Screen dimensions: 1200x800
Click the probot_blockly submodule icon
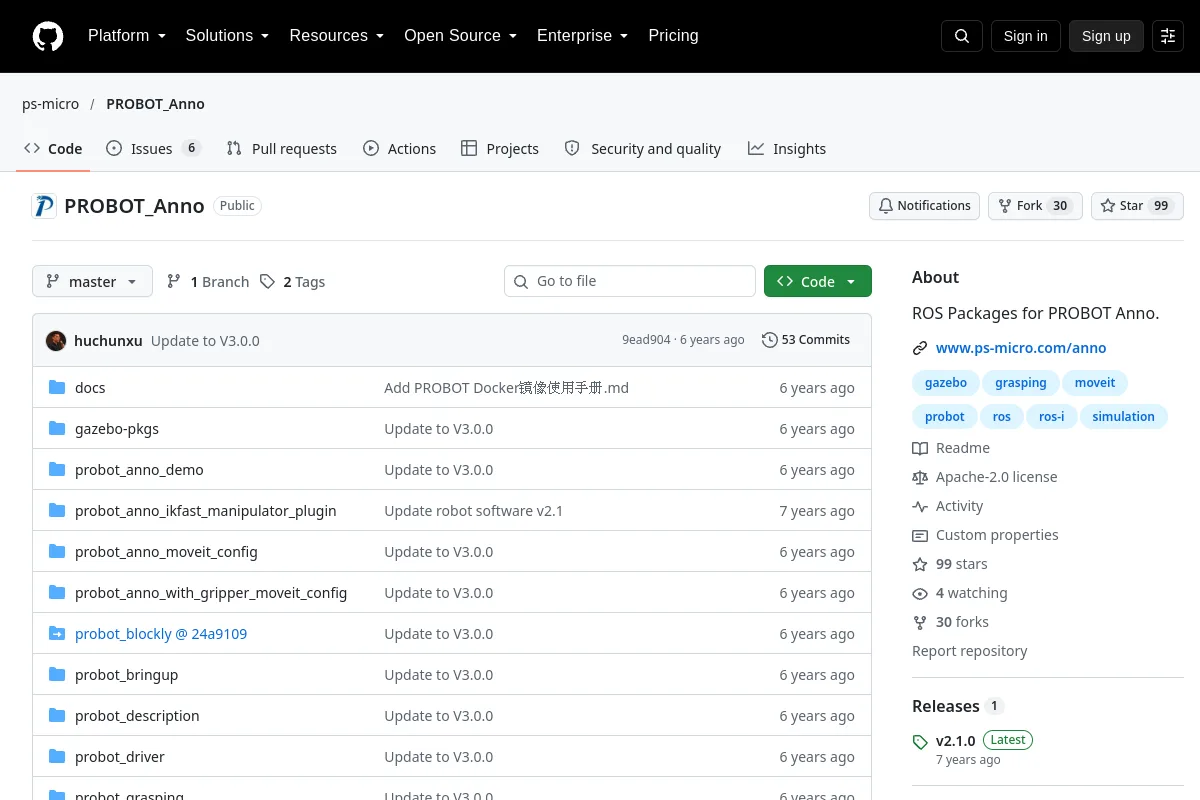(57, 633)
